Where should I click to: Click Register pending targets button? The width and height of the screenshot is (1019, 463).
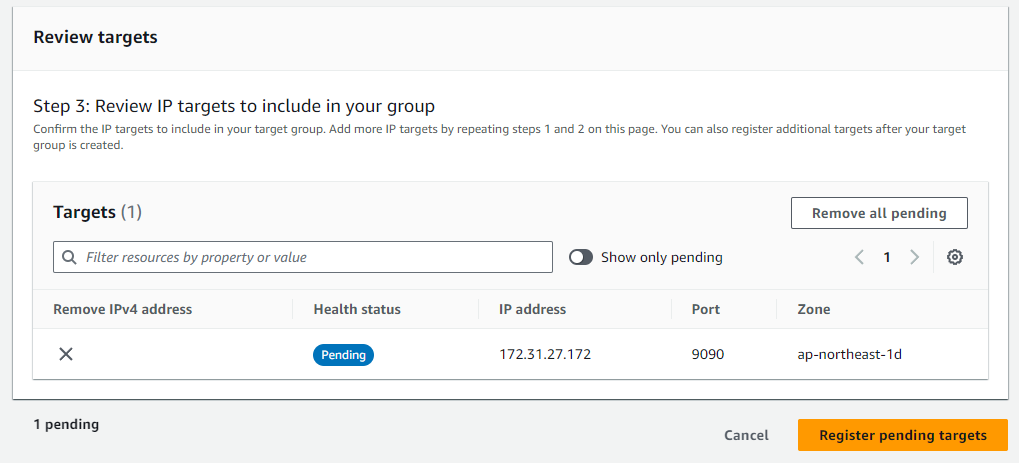pyautogui.click(x=903, y=435)
